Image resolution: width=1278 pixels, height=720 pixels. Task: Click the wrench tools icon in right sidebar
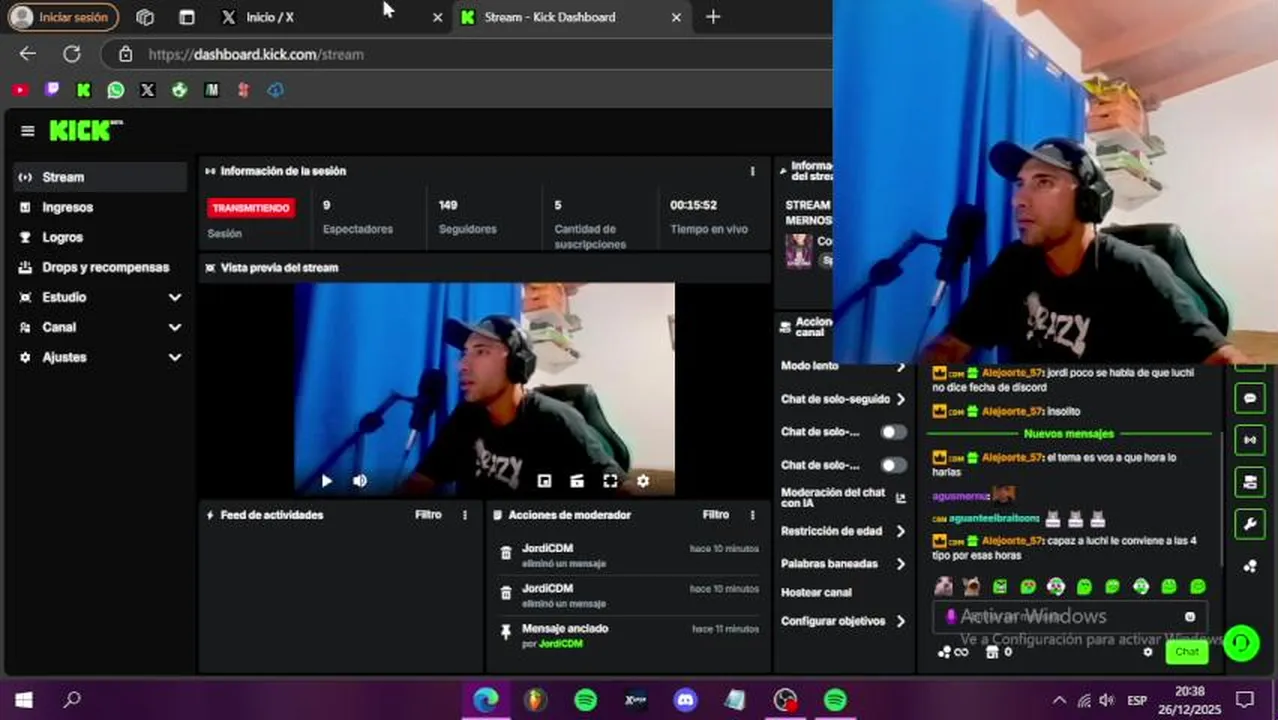(x=1249, y=524)
